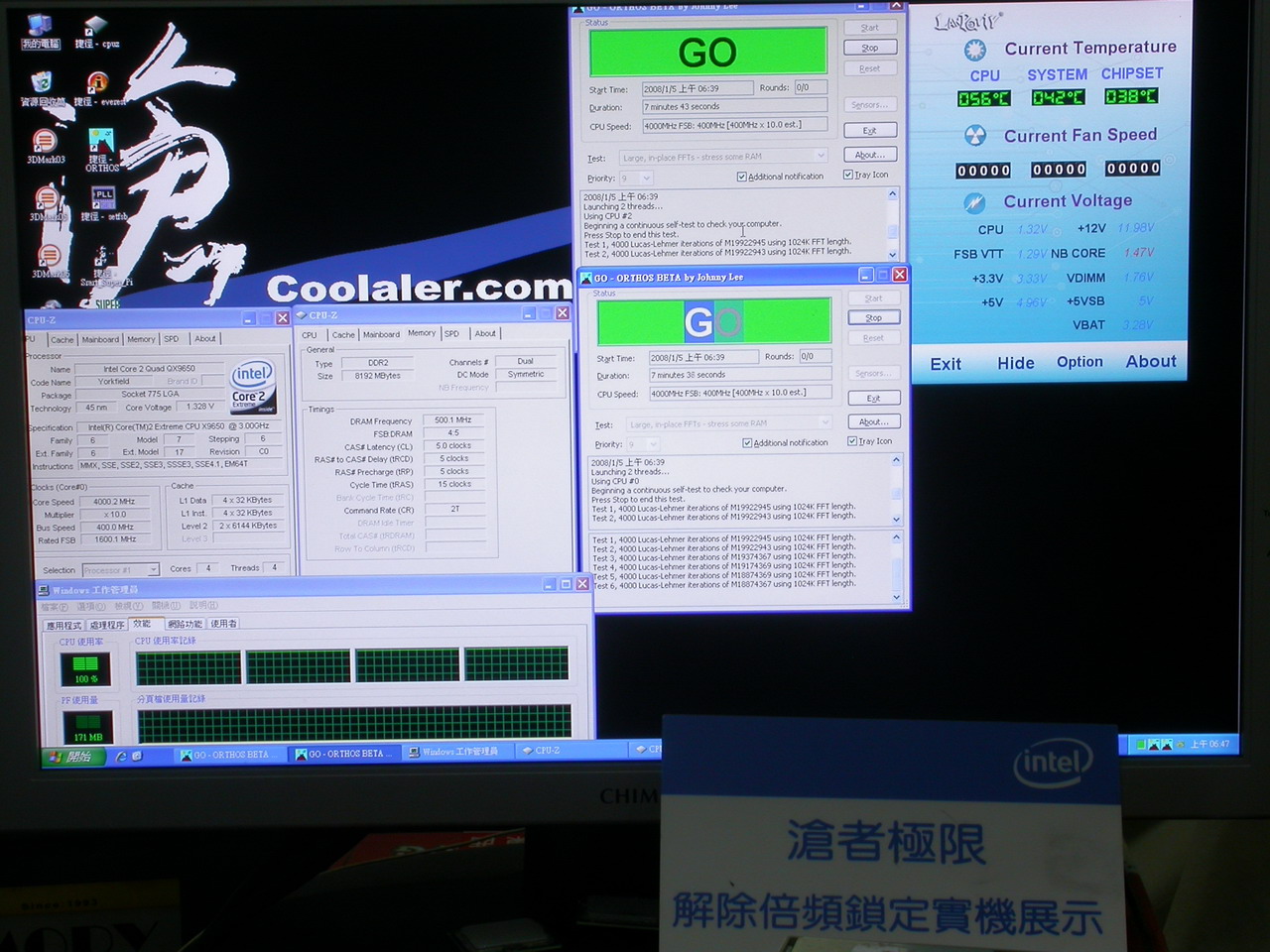The image size is (1270, 952).
Task: Click the Duration field reading 7 minutes 43 seconds
Action: point(735,106)
